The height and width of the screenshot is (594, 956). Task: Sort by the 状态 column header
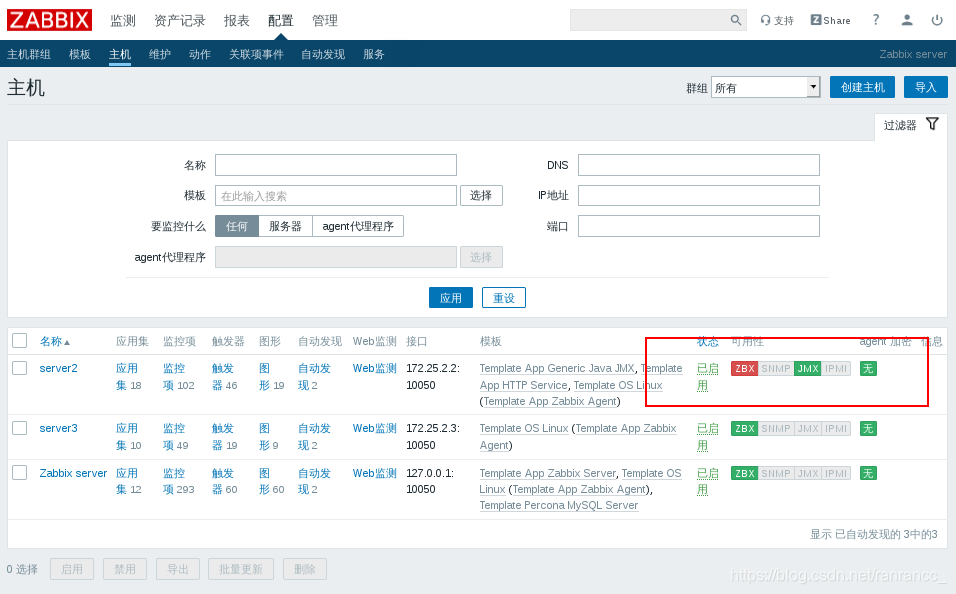pyautogui.click(x=708, y=342)
